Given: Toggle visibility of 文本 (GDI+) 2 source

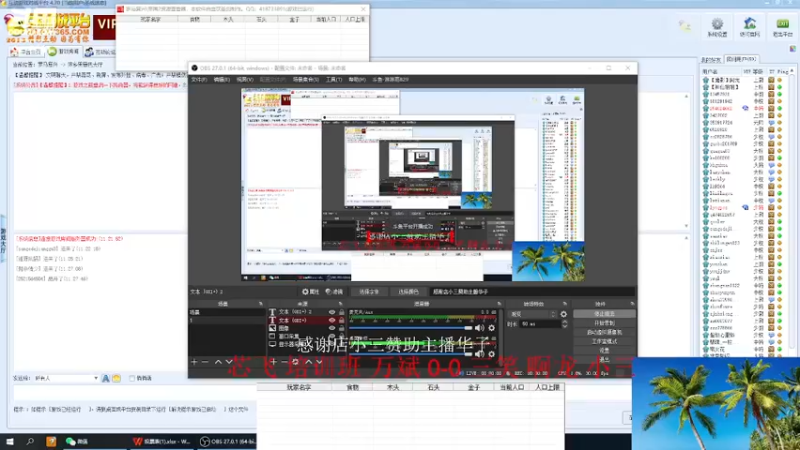Looking at the screenshot, I should pyautogui.click(x=332, y=312).
